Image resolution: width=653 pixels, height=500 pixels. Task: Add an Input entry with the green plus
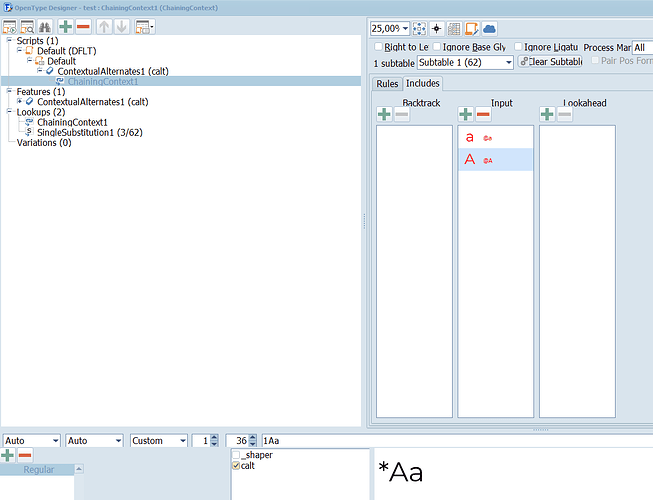click(466, 114)
